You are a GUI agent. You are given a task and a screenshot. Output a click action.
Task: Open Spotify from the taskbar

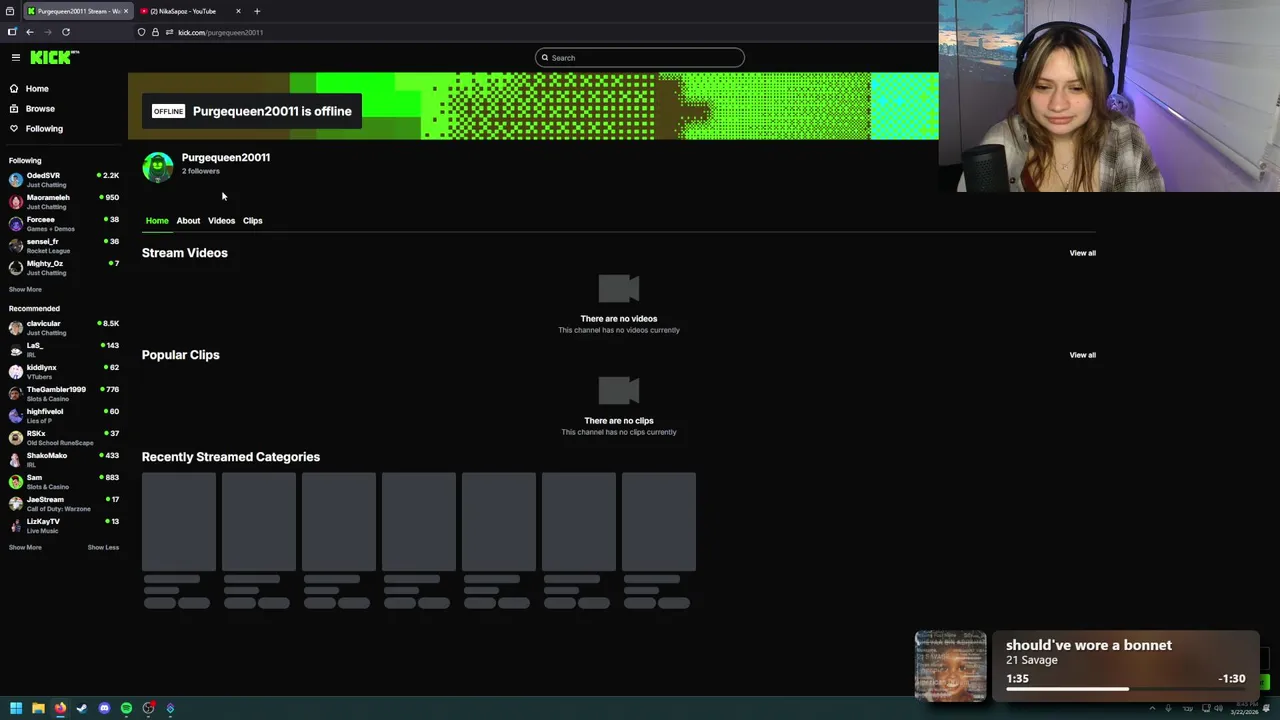click(x=126, y=708)
